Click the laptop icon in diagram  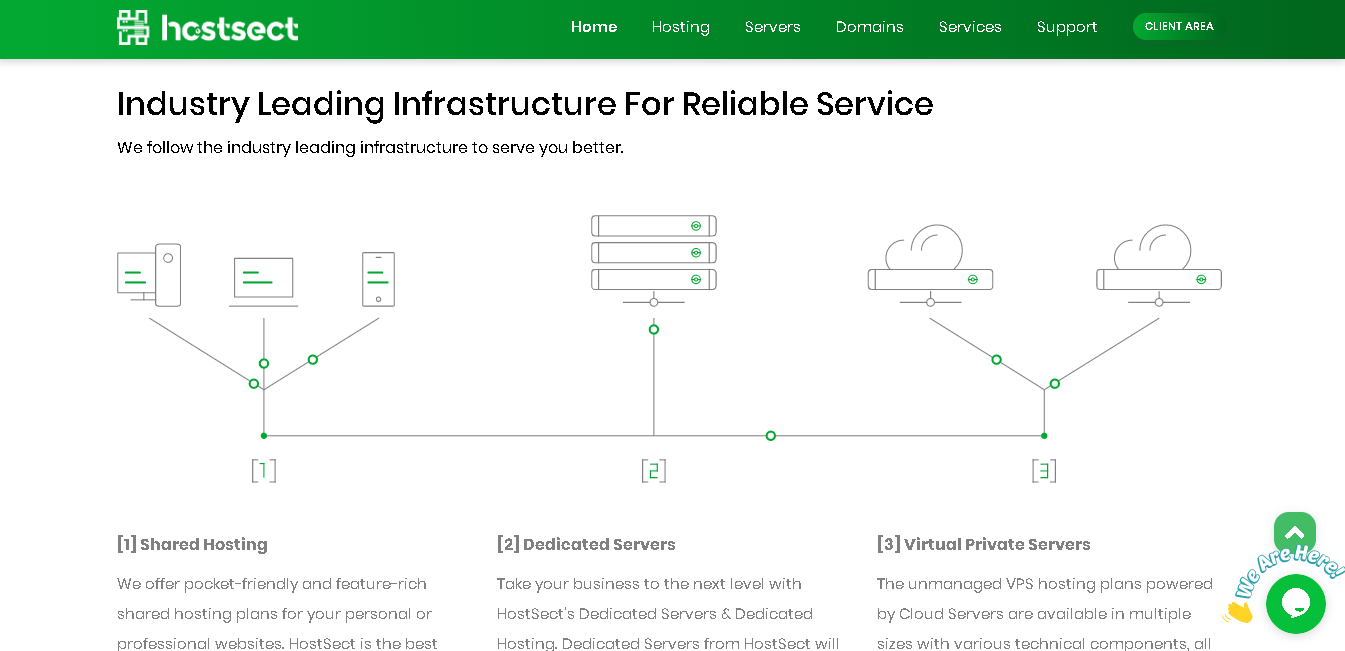pyautogui.click(x=264, y=281)
